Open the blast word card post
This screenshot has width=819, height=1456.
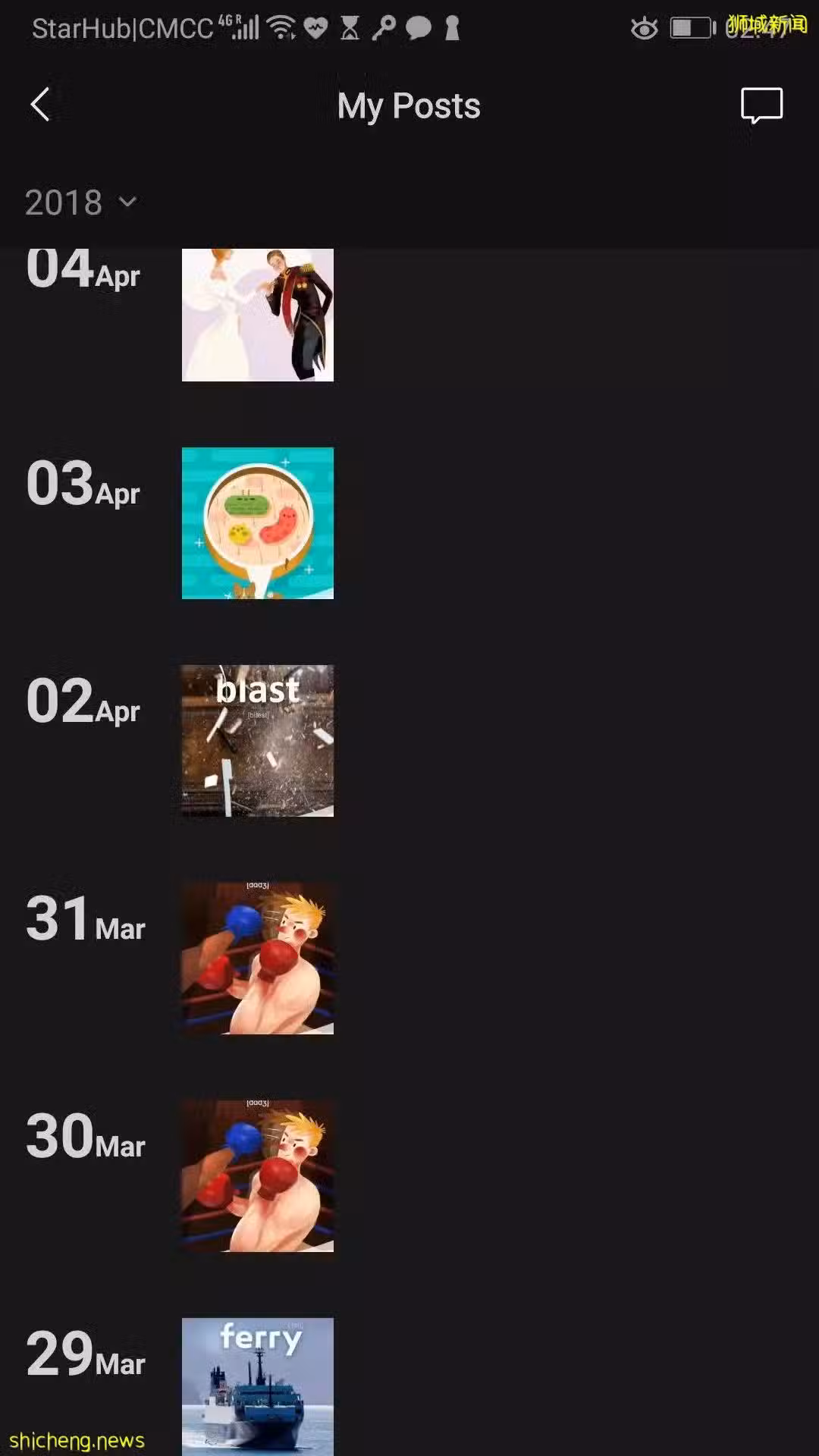pos(258,741)
